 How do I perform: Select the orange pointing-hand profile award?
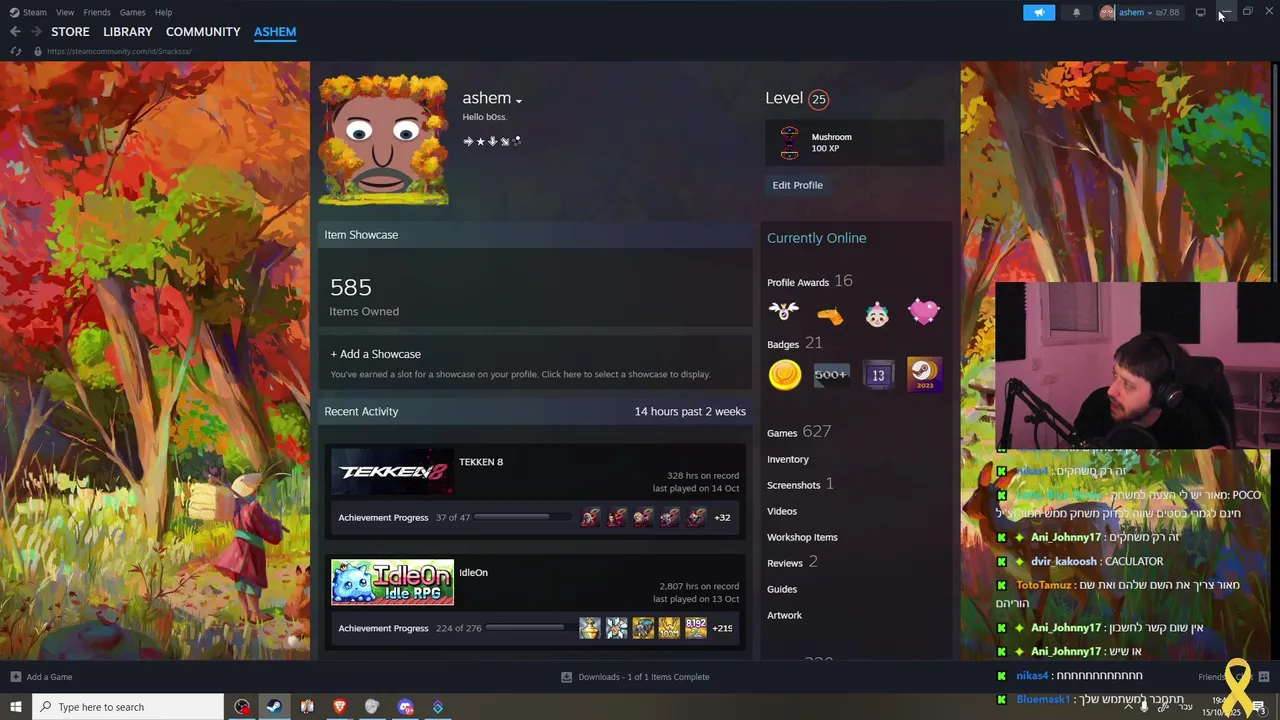(x=830, y=316)
